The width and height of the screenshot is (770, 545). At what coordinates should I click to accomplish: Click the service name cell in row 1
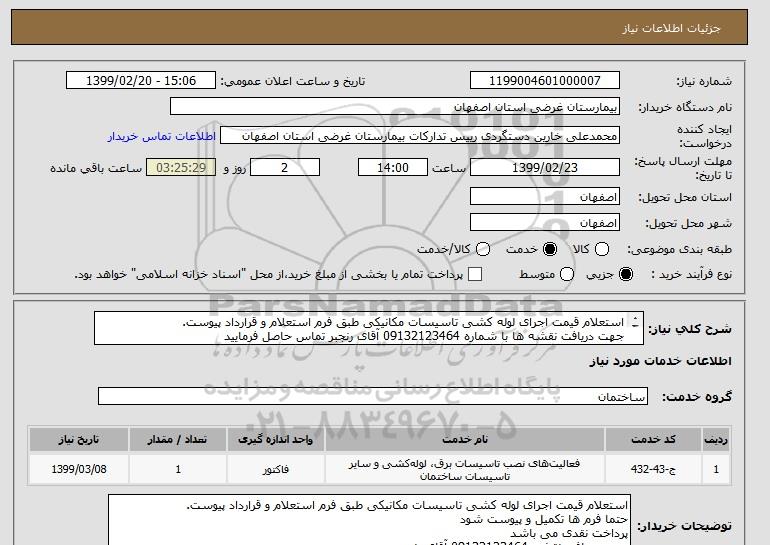coord(465,469)
